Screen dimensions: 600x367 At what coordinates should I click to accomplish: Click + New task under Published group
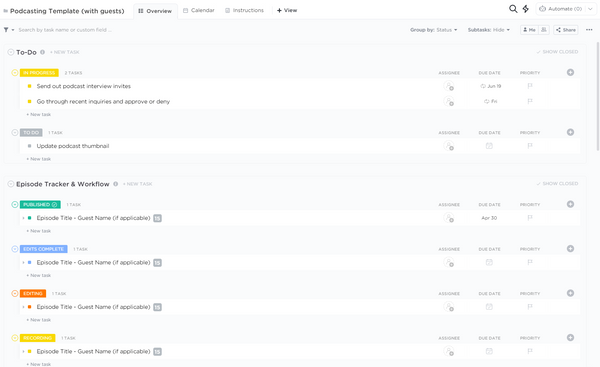pos(39,231)
